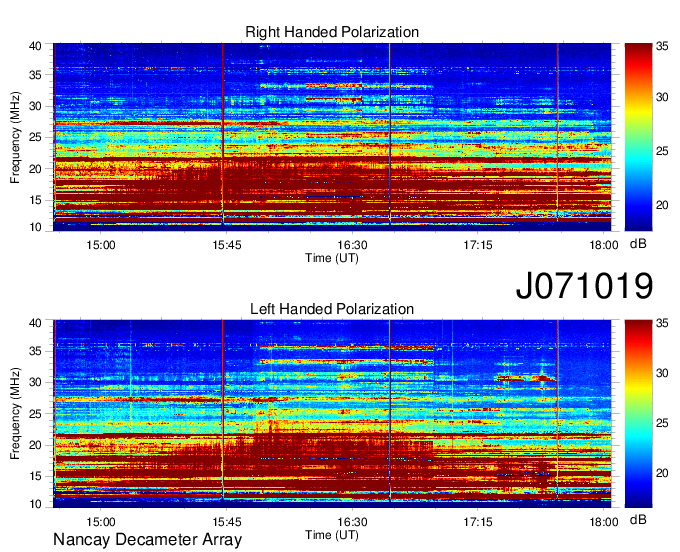
Task: Click 17:15 tick label on lower time axis
Action: (x=477, y=522)
